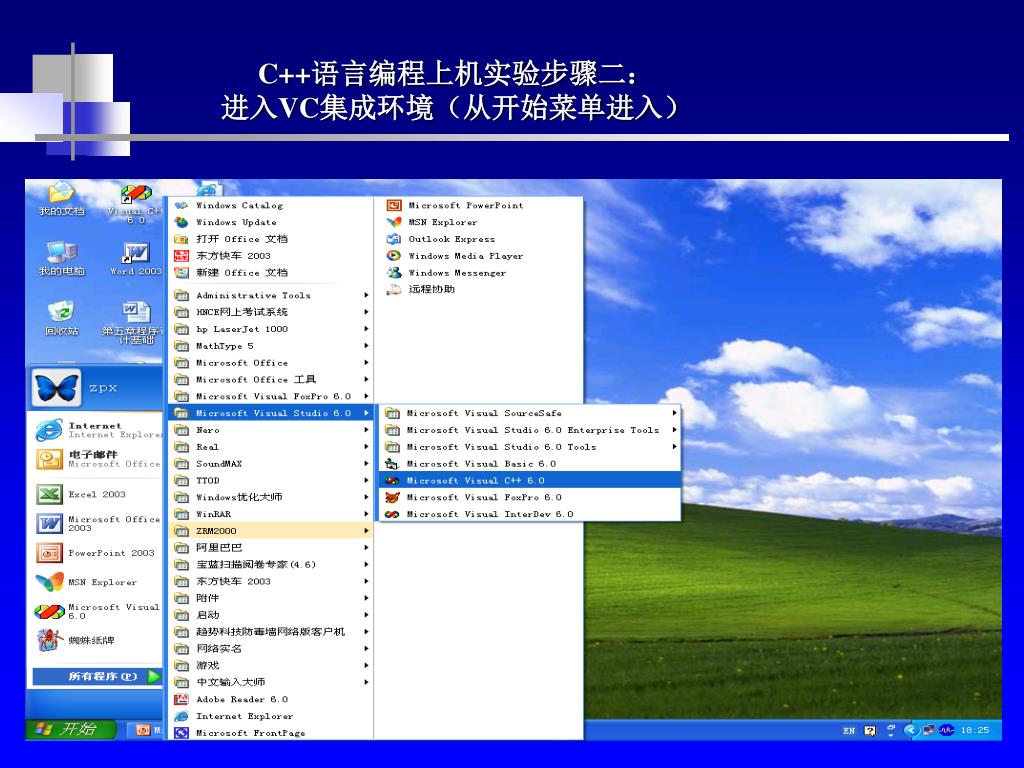Click Internet Explorer icon in programs list

(x=181, y=716)
